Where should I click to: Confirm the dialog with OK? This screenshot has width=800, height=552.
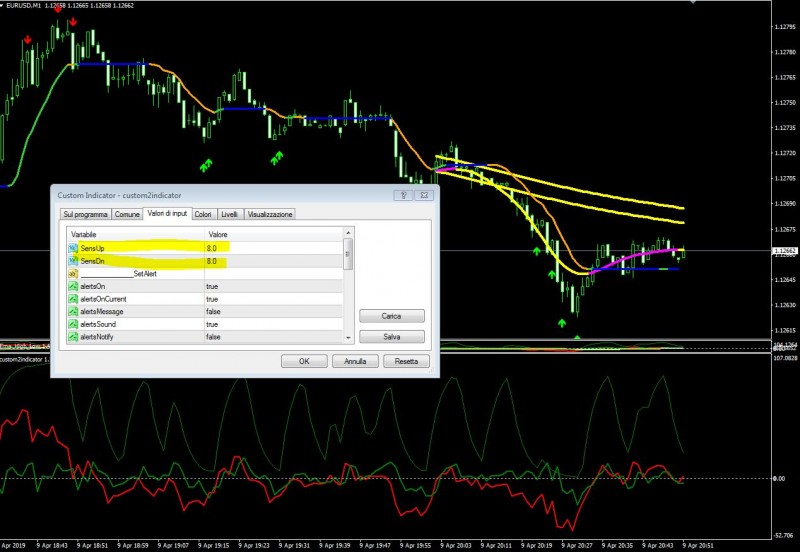coord(304,361)
